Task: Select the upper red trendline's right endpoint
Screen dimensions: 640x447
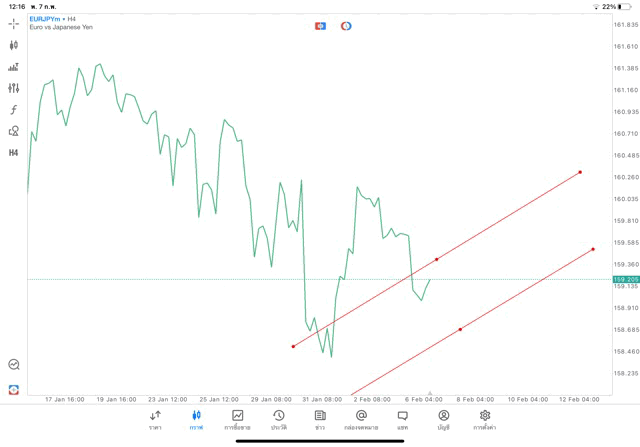Action: pyautogui.click(x=580, y=172)
